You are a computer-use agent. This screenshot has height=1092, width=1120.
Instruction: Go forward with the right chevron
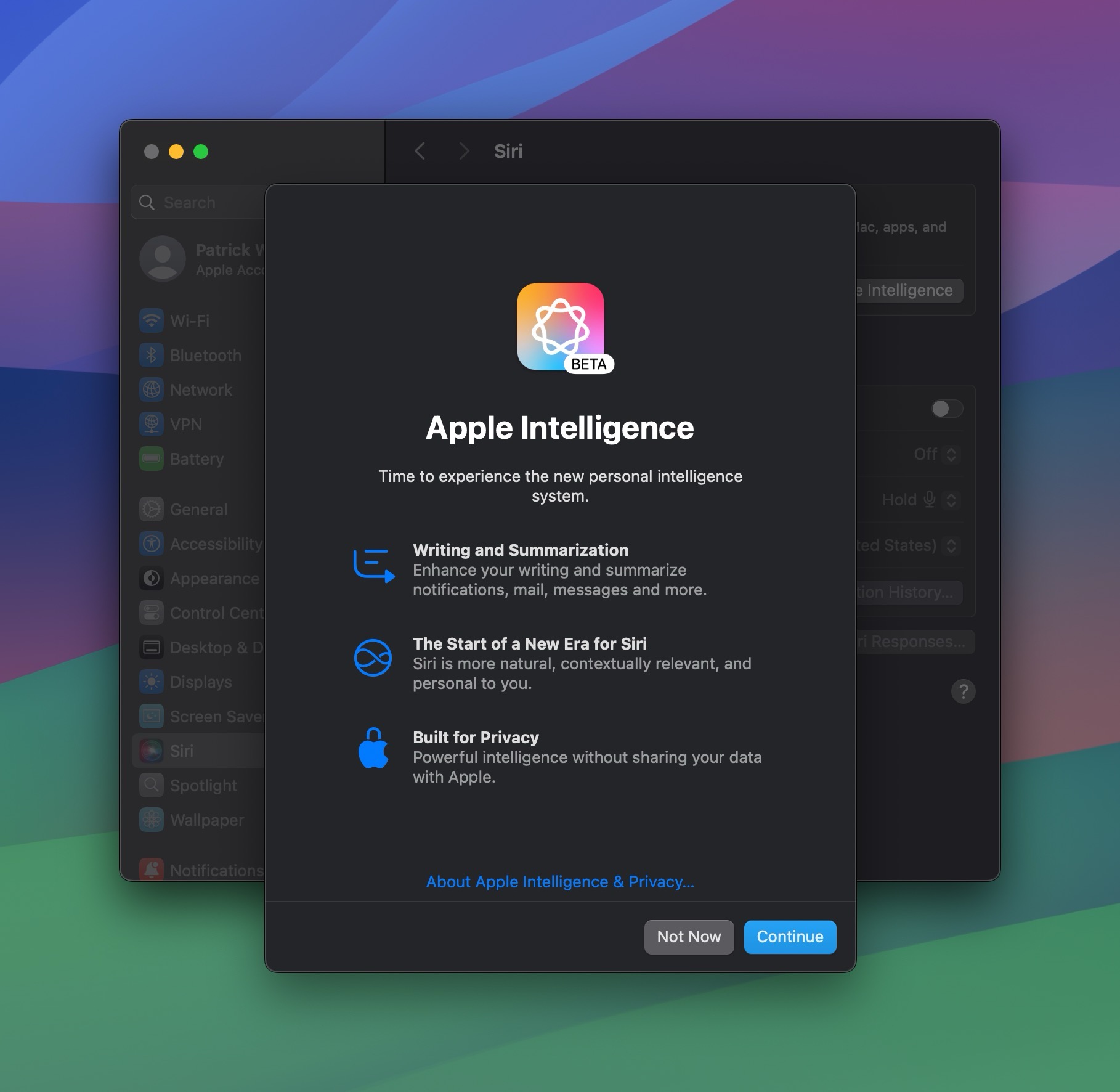[465, 151]
